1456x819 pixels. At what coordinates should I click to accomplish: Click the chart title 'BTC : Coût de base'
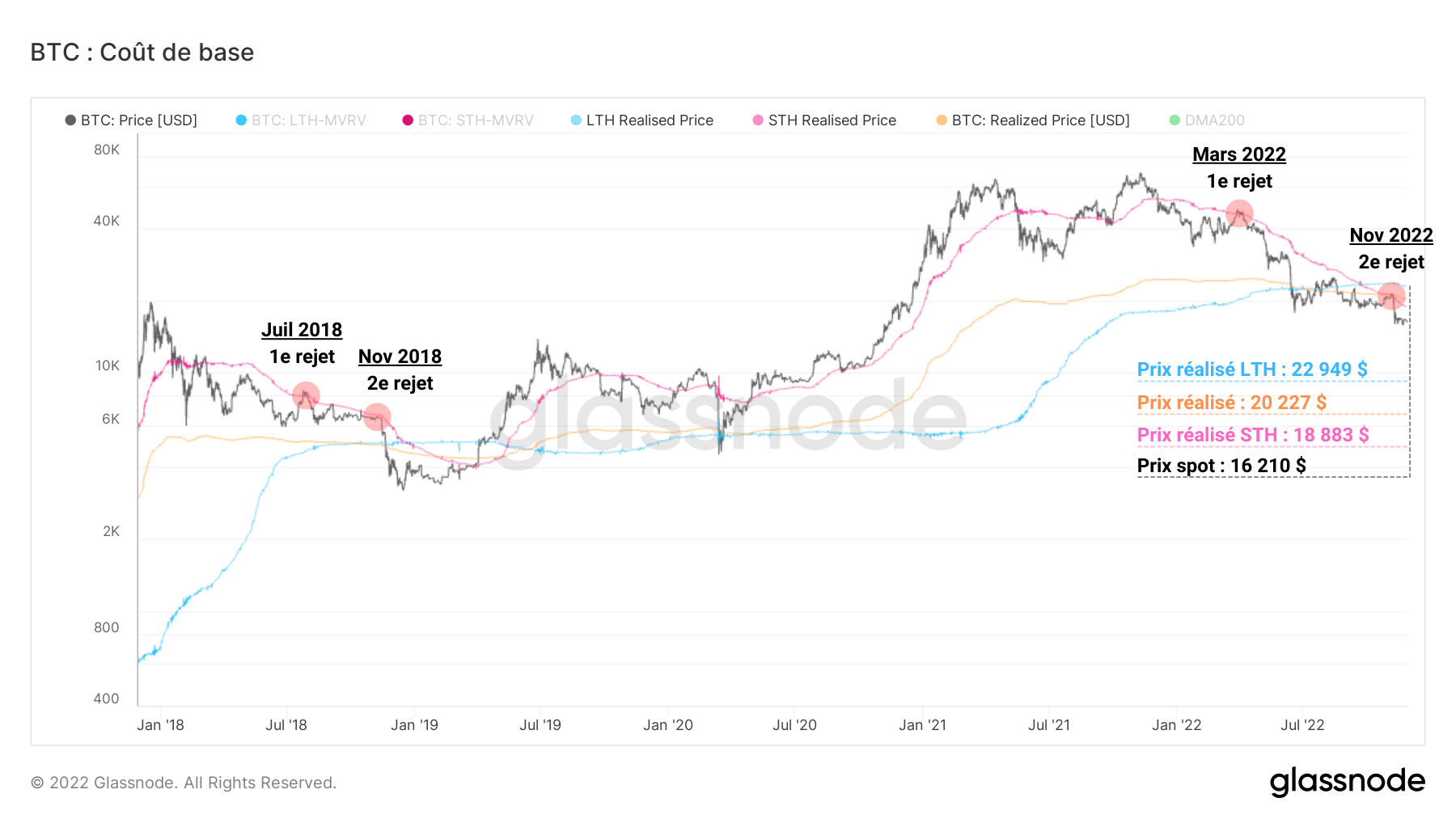pyautogui.click(x=142, y=53)
